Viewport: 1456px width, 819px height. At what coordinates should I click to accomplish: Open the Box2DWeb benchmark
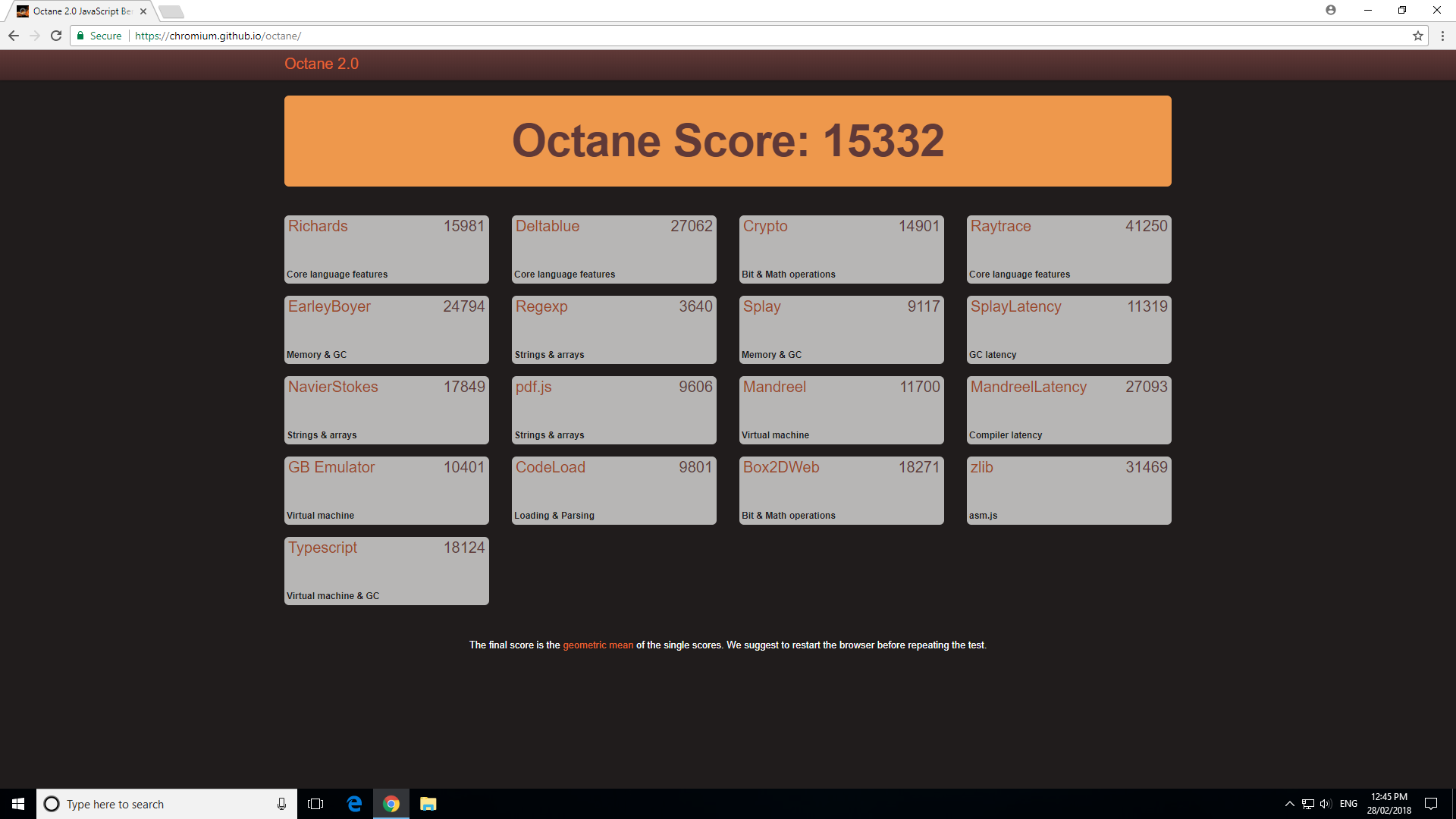(x=781, y=467)
